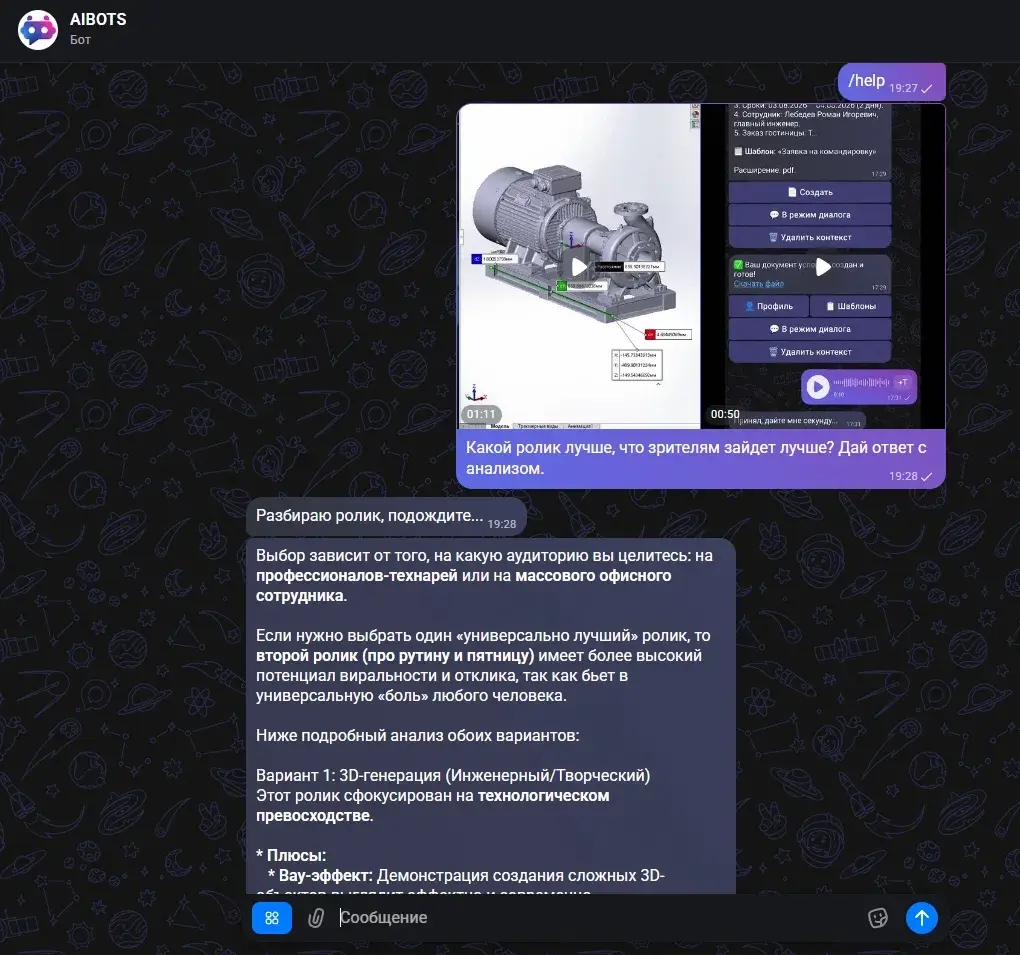Image resolution: width=1020 pixels, height=955 pixels.
Task: Attach a file with the paperclip icon
Action: click(x=315, y=918)
